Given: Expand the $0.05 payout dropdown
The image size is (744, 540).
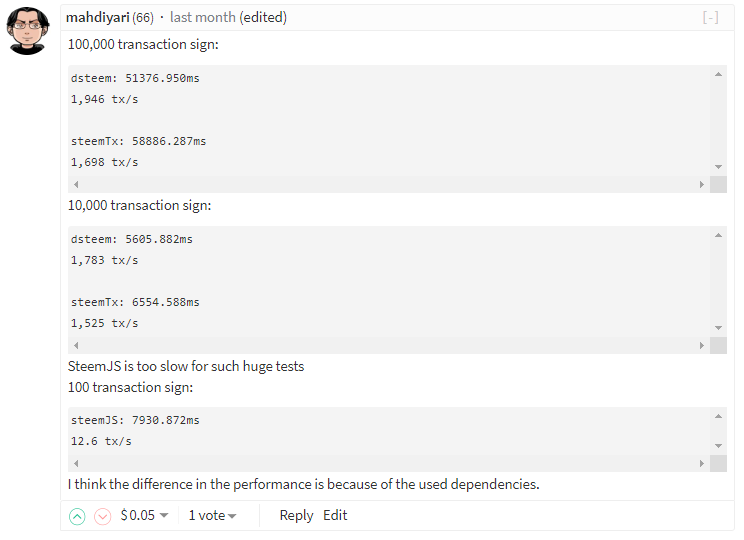Looking at the screenshot, I should 144,515.
